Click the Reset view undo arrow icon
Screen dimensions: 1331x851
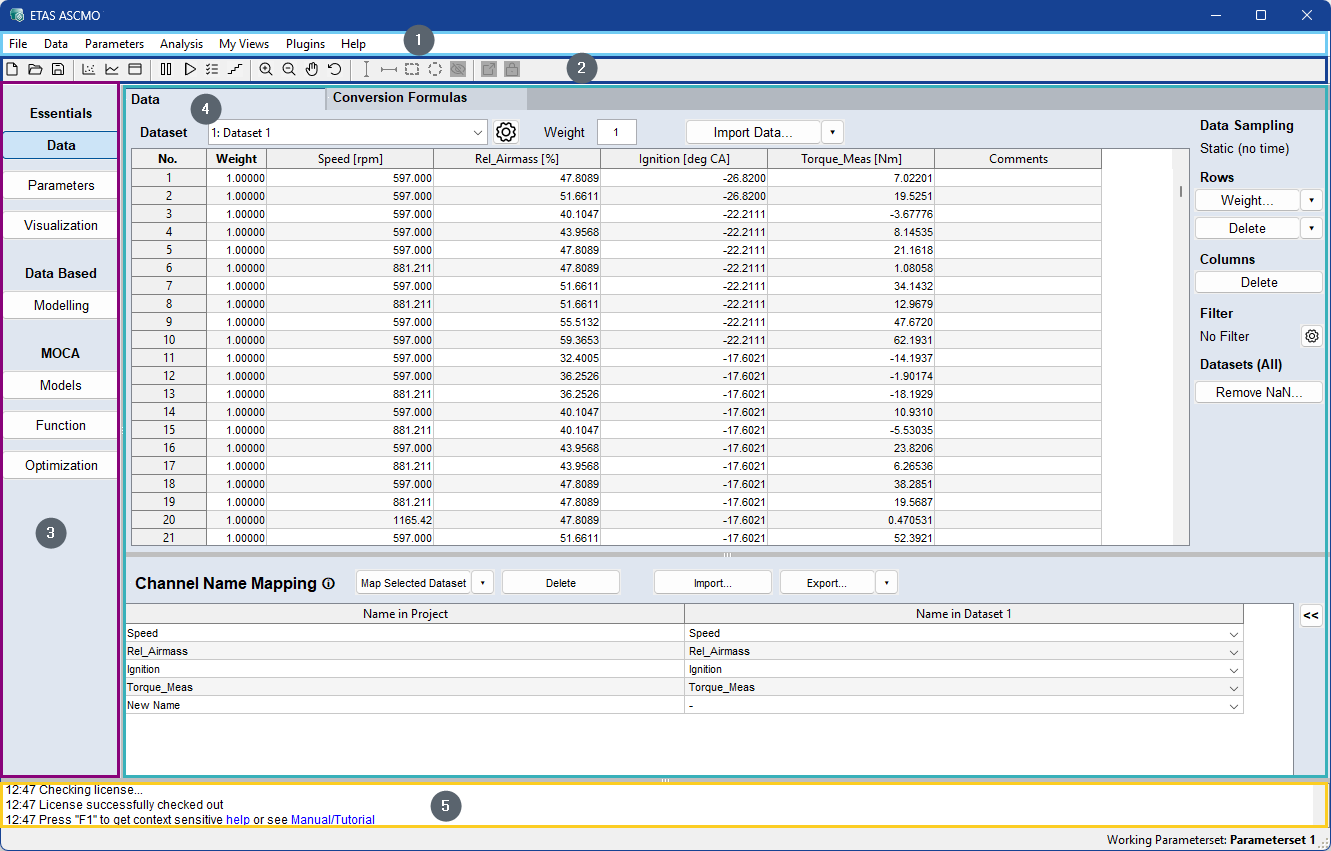click(x=335, y=69)
